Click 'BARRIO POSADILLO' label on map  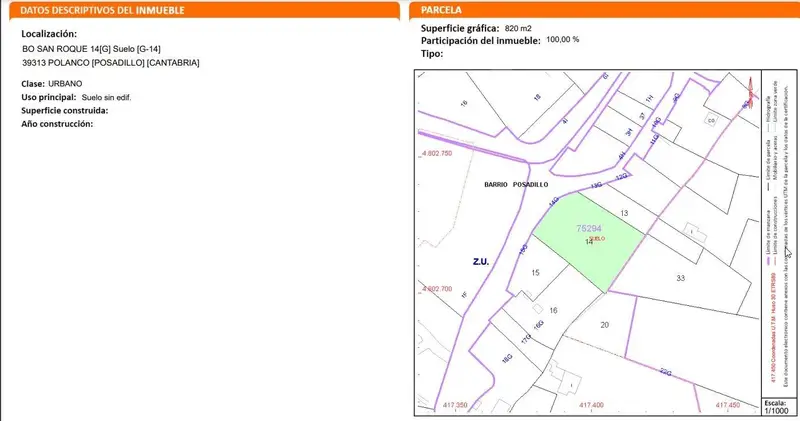(x=516, y=185)
